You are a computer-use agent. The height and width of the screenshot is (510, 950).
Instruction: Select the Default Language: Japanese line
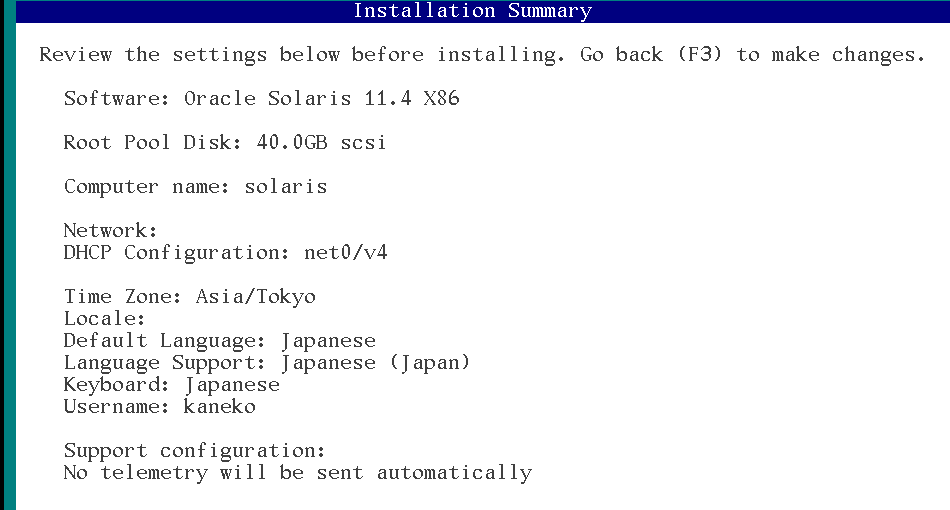click(220, 341)
